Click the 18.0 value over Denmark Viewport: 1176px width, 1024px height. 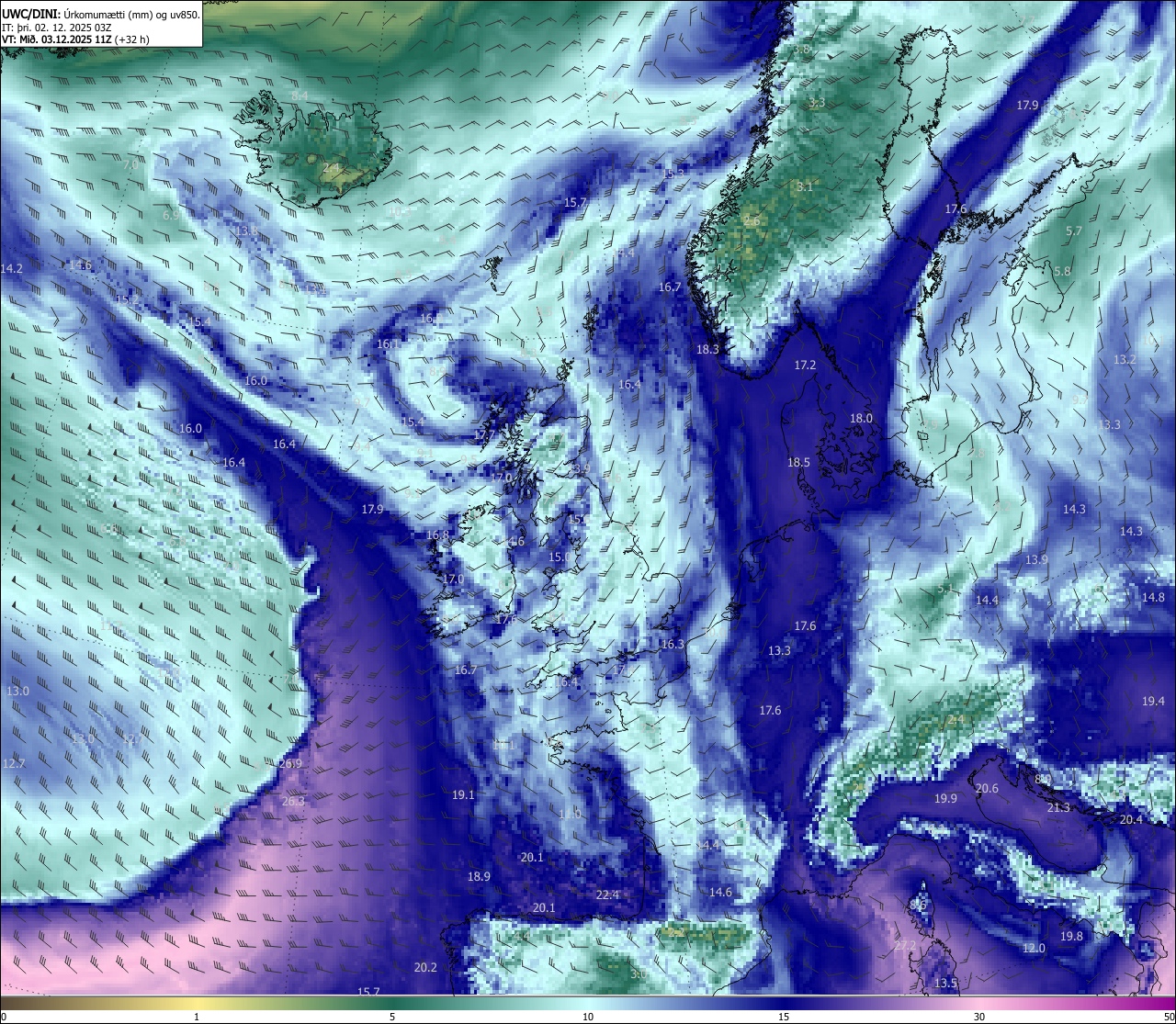click(861, 419)
